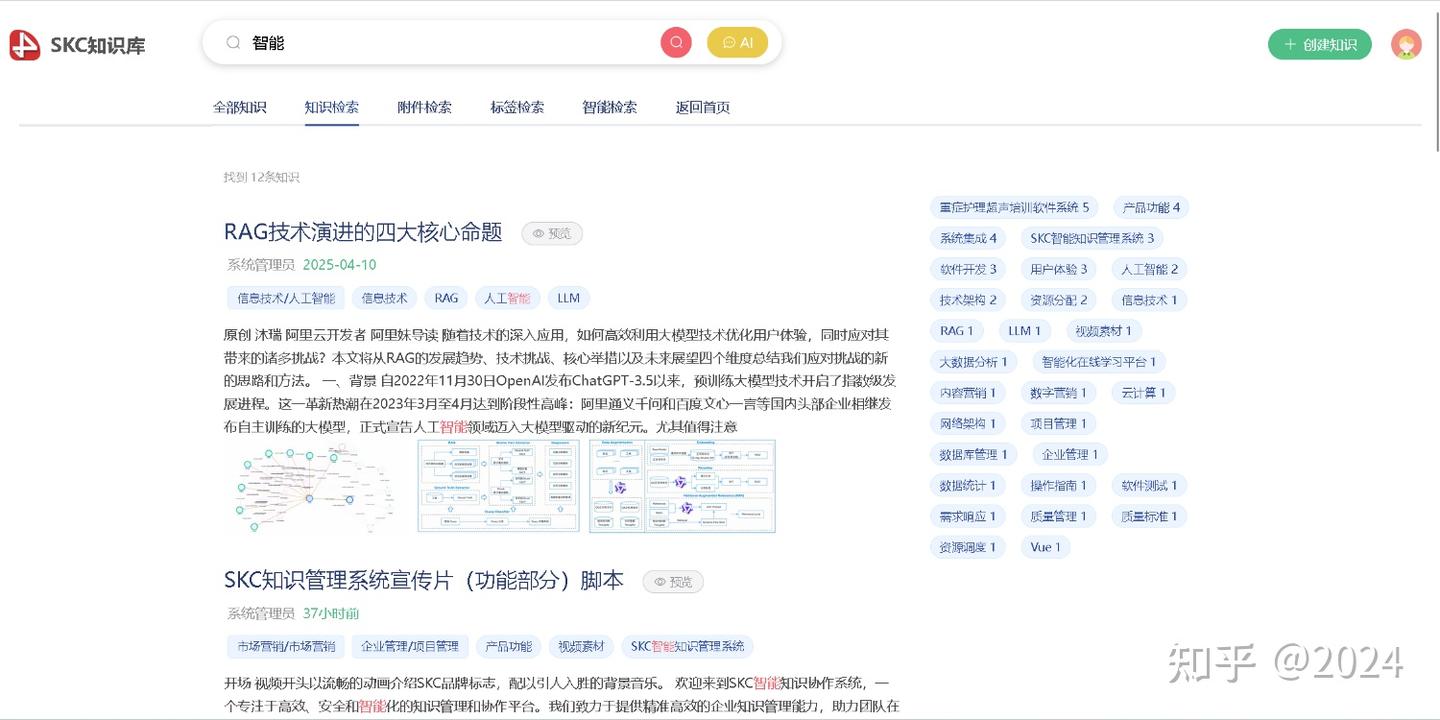Select the 质量标准 1 tag
Screen dimensions: 1440x720
(x=1149, y=517)
